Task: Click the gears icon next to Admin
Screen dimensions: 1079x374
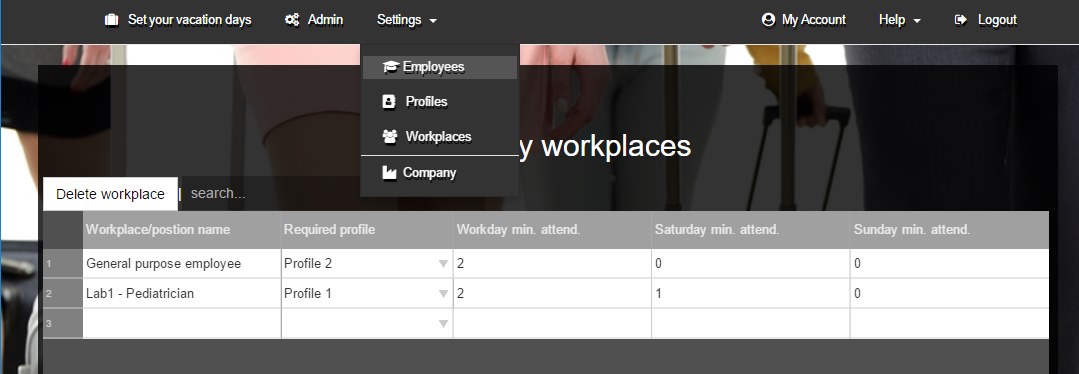Action: click(292, 20)
